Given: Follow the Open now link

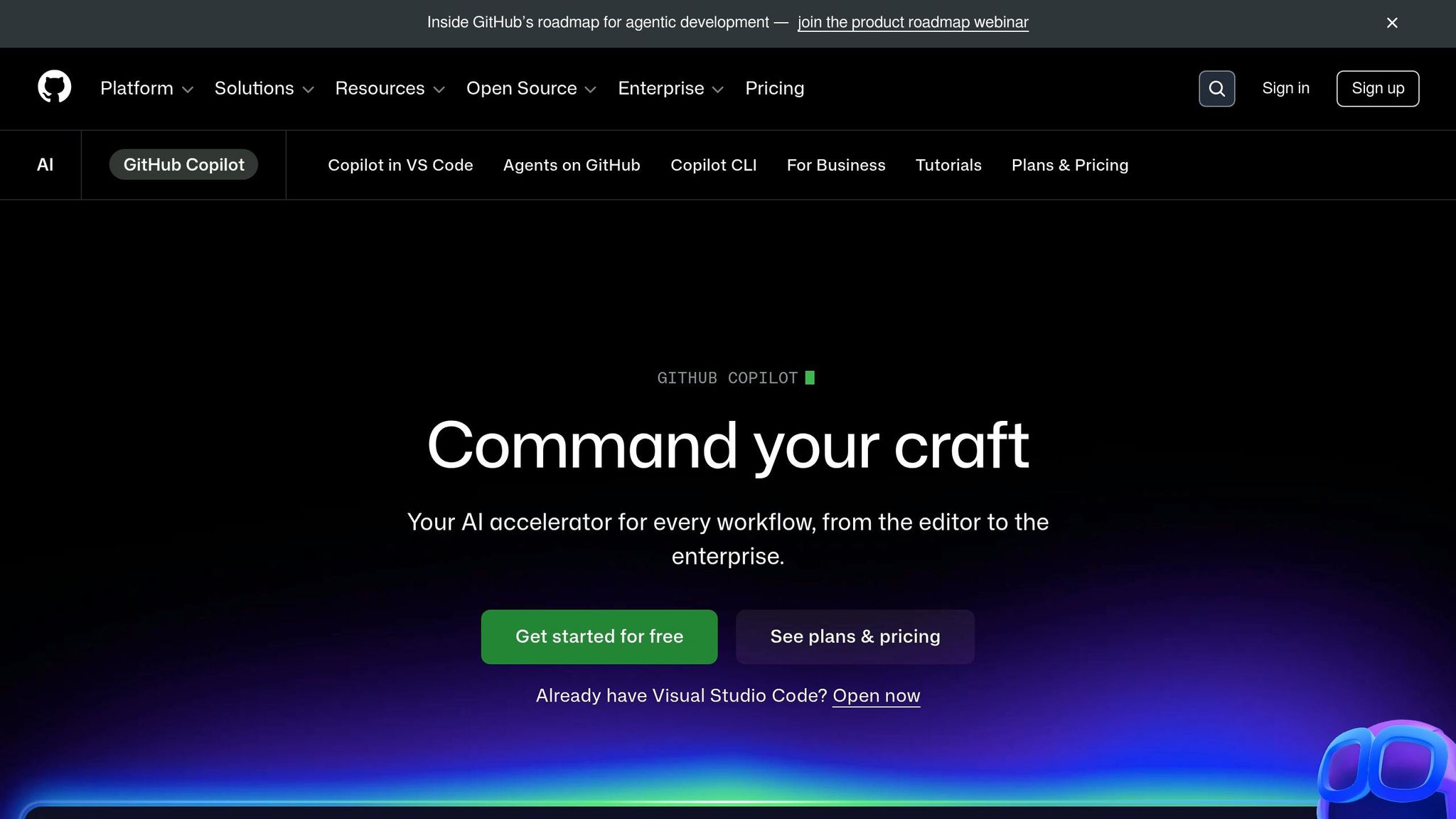Looking at the screenshot, I should click(x=876, y=695).
